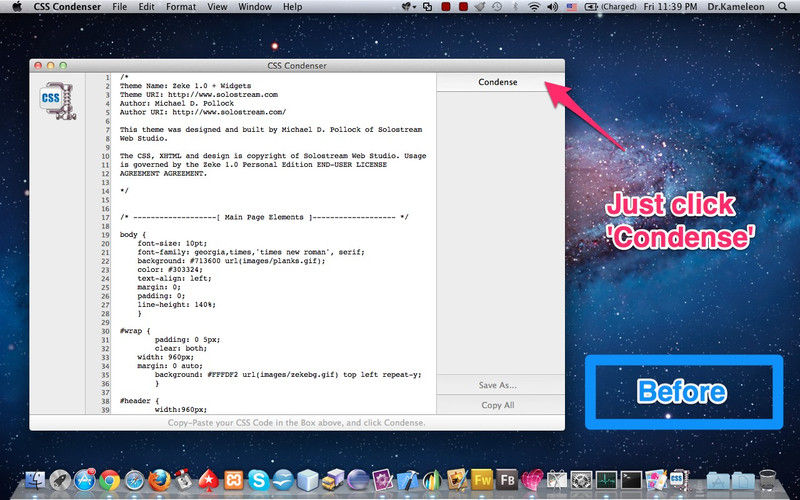Open Terminal from the dock
Image resolution: width=800 pixels, height=500 pixels.
point(631,481)
